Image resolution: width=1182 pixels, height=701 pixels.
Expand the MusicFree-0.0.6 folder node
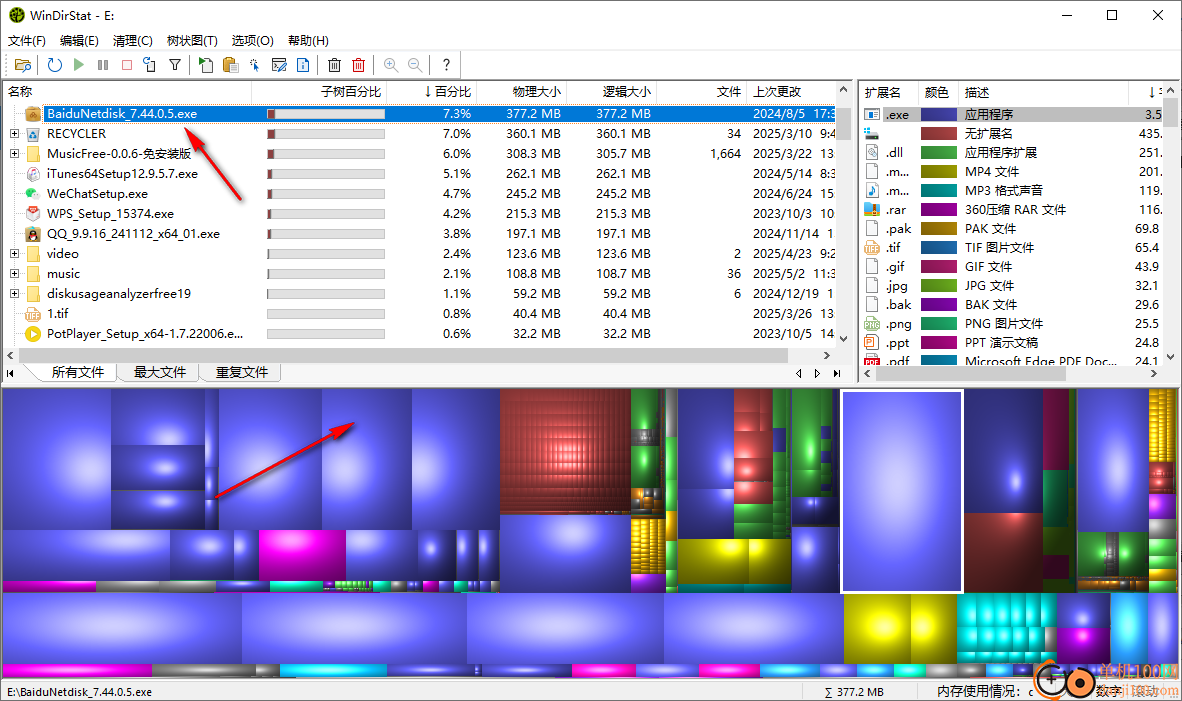14,154
